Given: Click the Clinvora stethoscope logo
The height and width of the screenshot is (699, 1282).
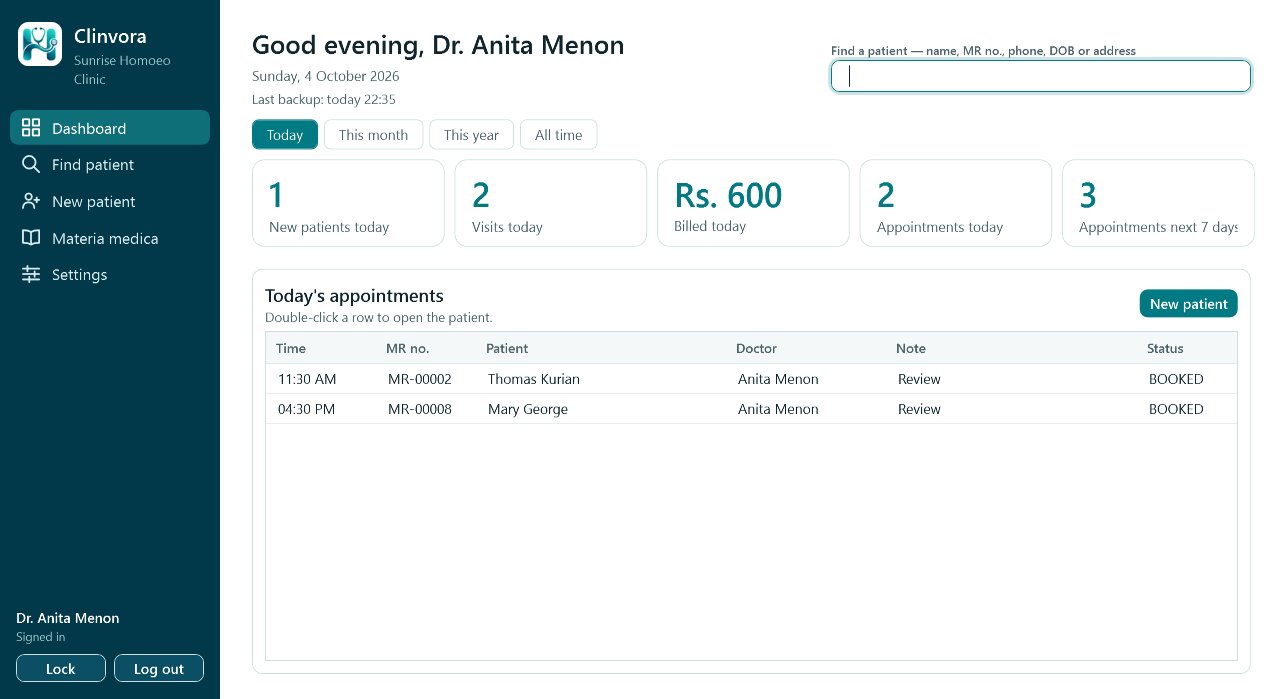Looking at the screenshot, I should 40,44.
